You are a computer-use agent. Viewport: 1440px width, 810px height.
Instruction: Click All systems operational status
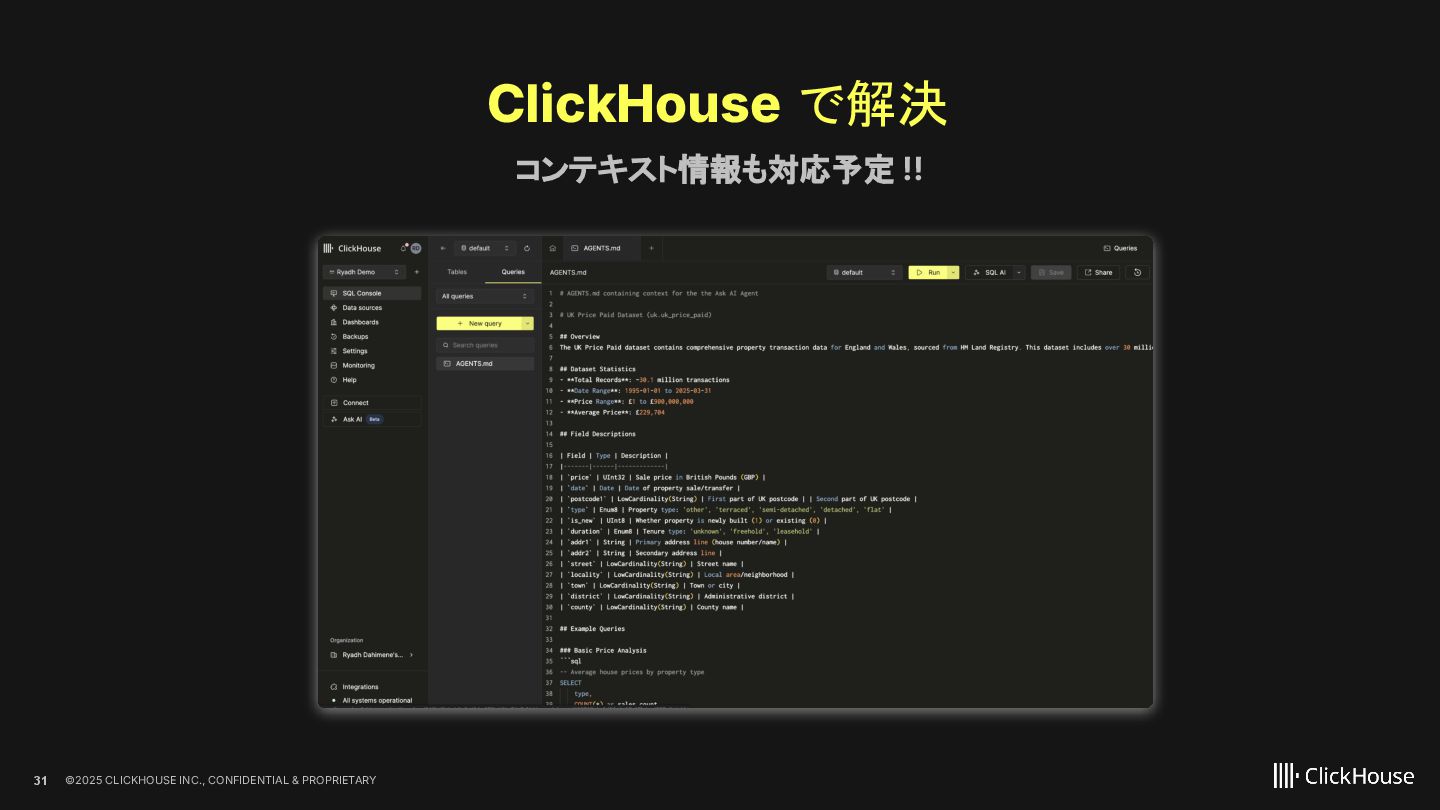tap(372, 701)
